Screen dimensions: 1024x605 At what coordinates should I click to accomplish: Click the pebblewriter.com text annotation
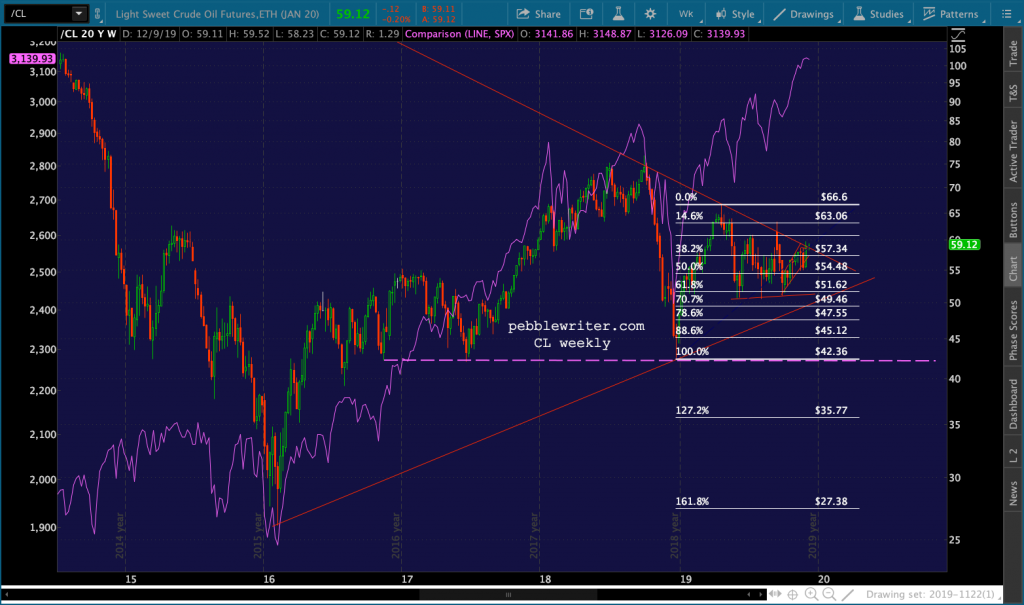click(x=576, y=326)
